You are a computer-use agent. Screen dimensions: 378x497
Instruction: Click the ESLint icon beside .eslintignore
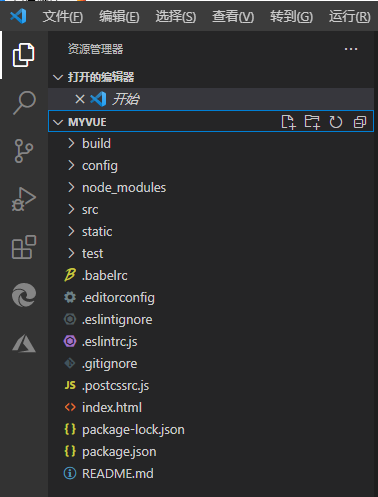(x=70, y=319)
